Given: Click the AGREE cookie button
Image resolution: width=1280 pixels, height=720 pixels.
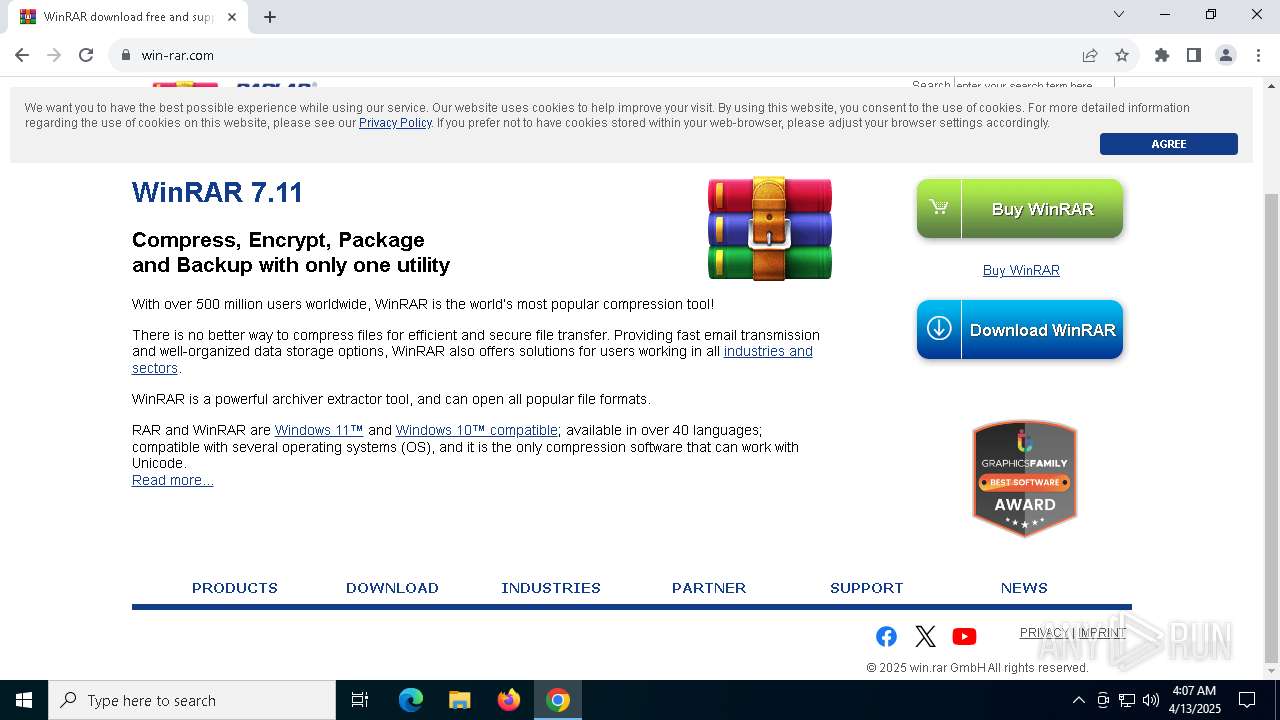Looking at the screenshot, I should click(x=1168, y=144).
